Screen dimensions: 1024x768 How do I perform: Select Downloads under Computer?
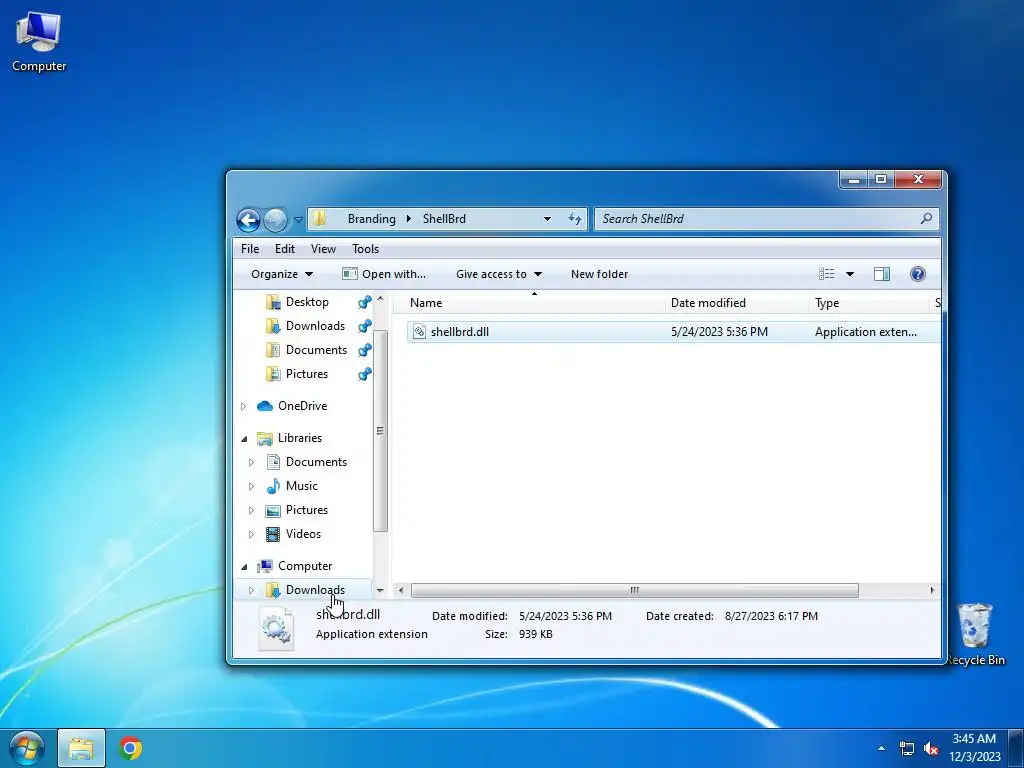[x=315, y=590]
